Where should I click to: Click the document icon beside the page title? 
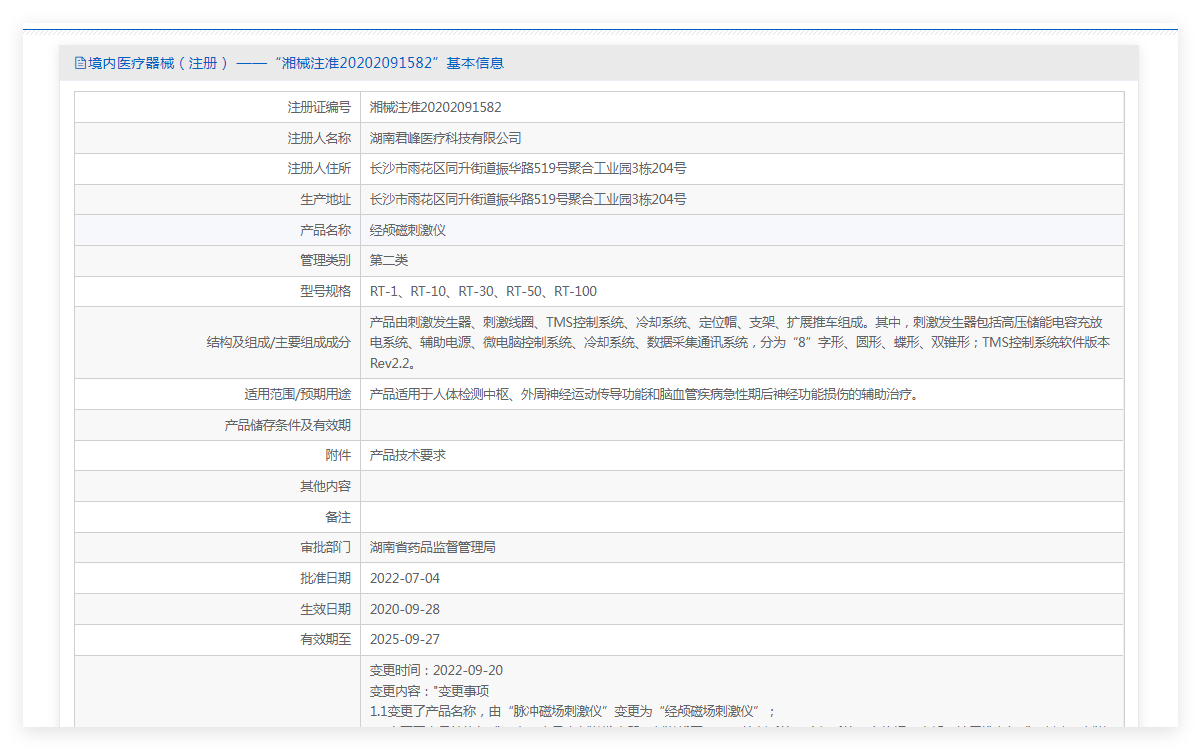coord(79,62)
